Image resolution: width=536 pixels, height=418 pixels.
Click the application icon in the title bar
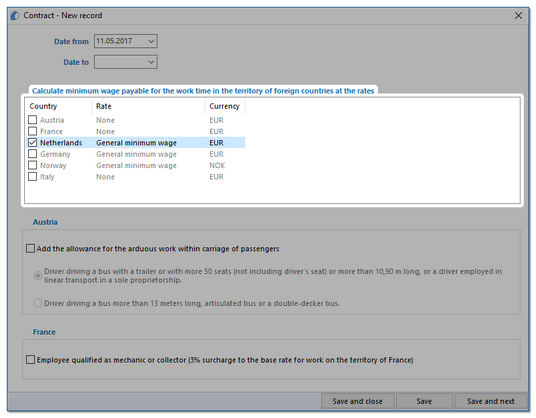point(15,16)
